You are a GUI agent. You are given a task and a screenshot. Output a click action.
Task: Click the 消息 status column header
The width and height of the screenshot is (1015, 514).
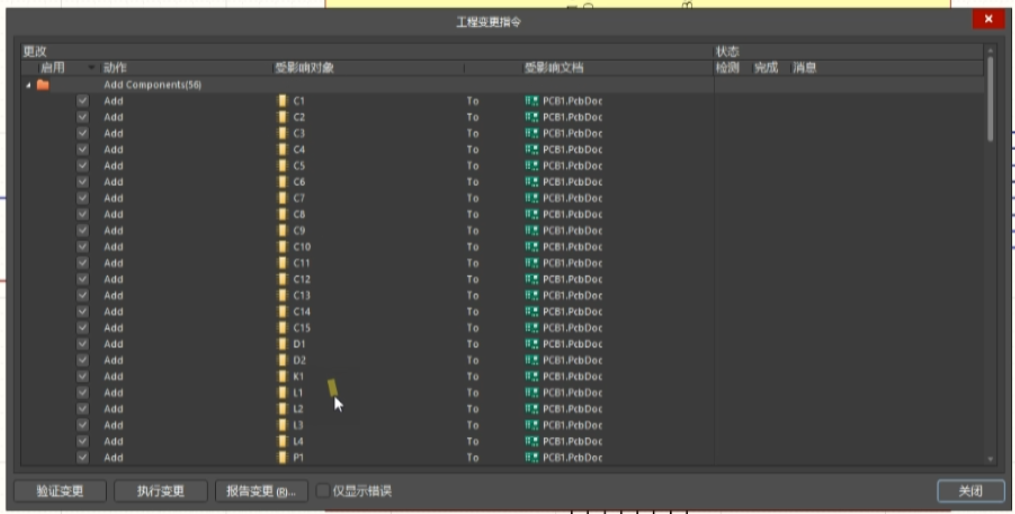(x=805, y=68)
